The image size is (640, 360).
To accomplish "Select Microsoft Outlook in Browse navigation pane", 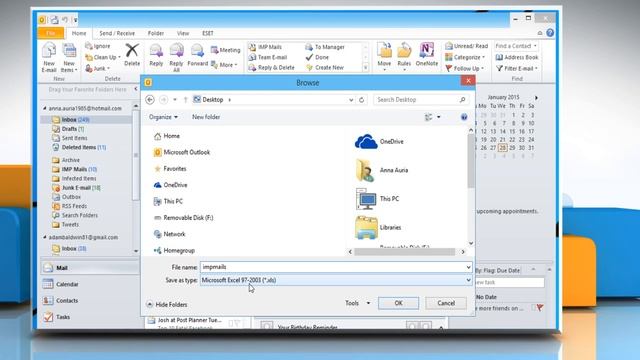I will pos(182,152).
